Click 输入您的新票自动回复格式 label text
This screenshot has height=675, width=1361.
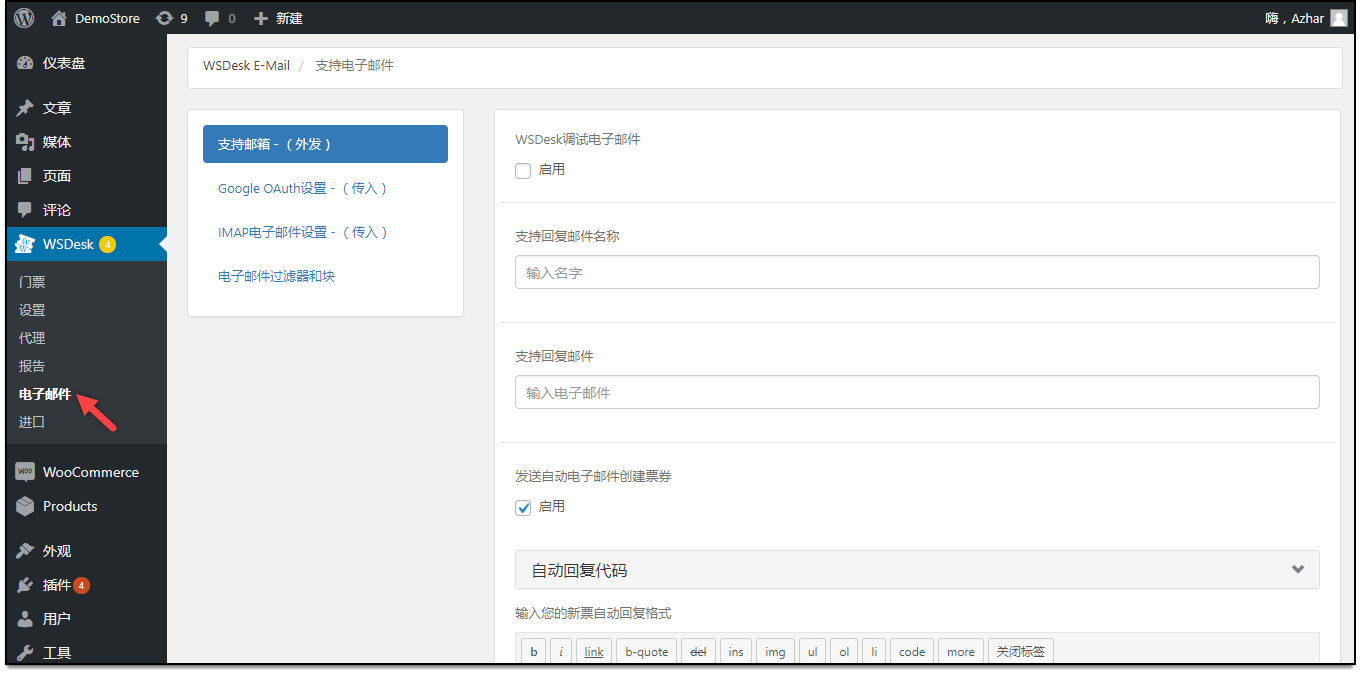[x=594, y=613]
